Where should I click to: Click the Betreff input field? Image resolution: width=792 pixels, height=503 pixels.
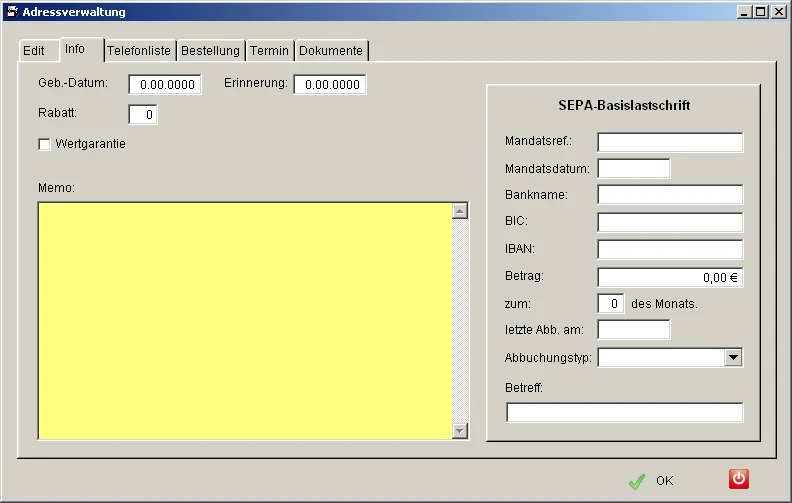pos(625,412)
